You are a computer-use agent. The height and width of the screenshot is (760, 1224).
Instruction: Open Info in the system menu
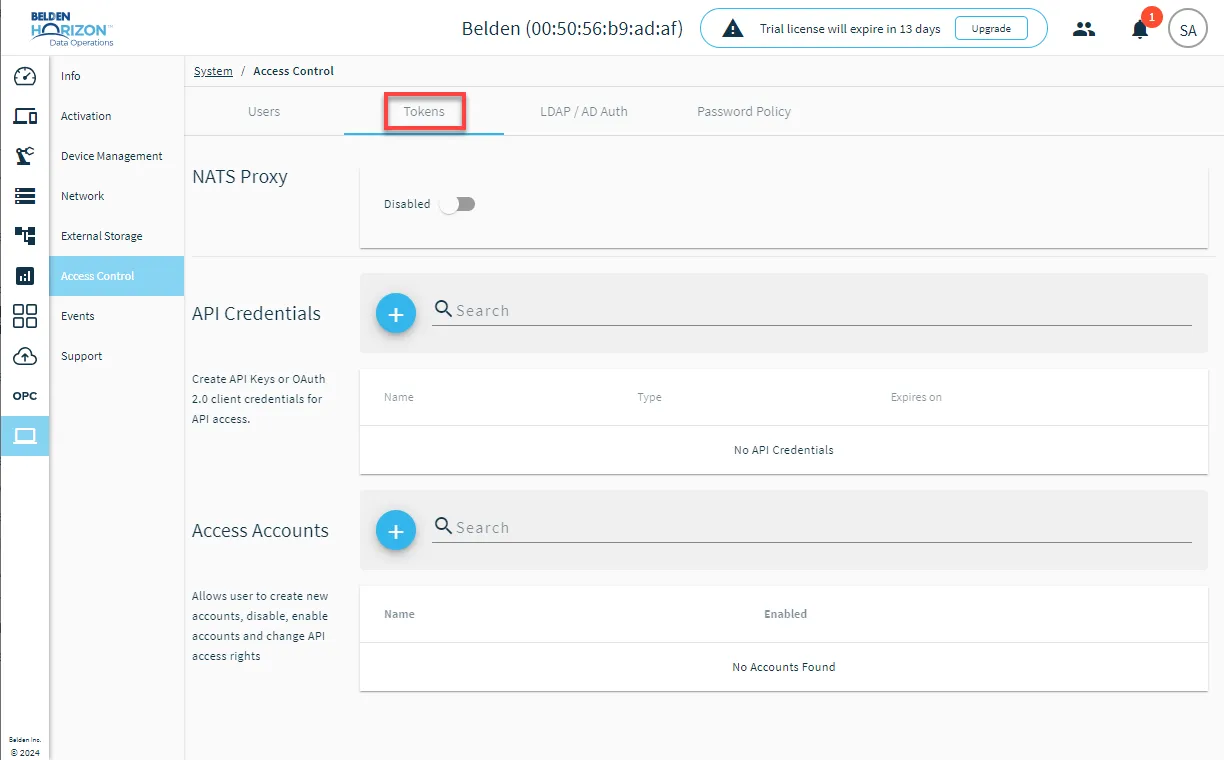tap(116, 76)
